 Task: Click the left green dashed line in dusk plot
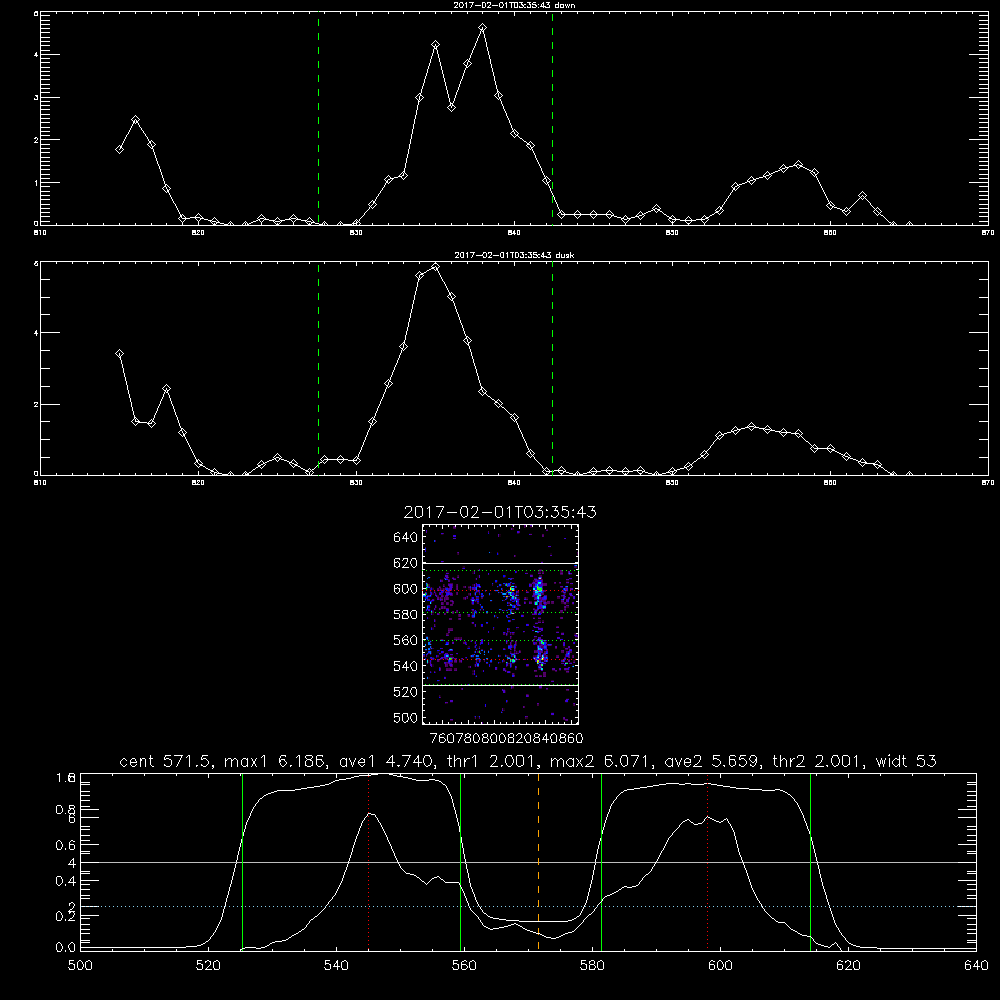pos(318,368)
